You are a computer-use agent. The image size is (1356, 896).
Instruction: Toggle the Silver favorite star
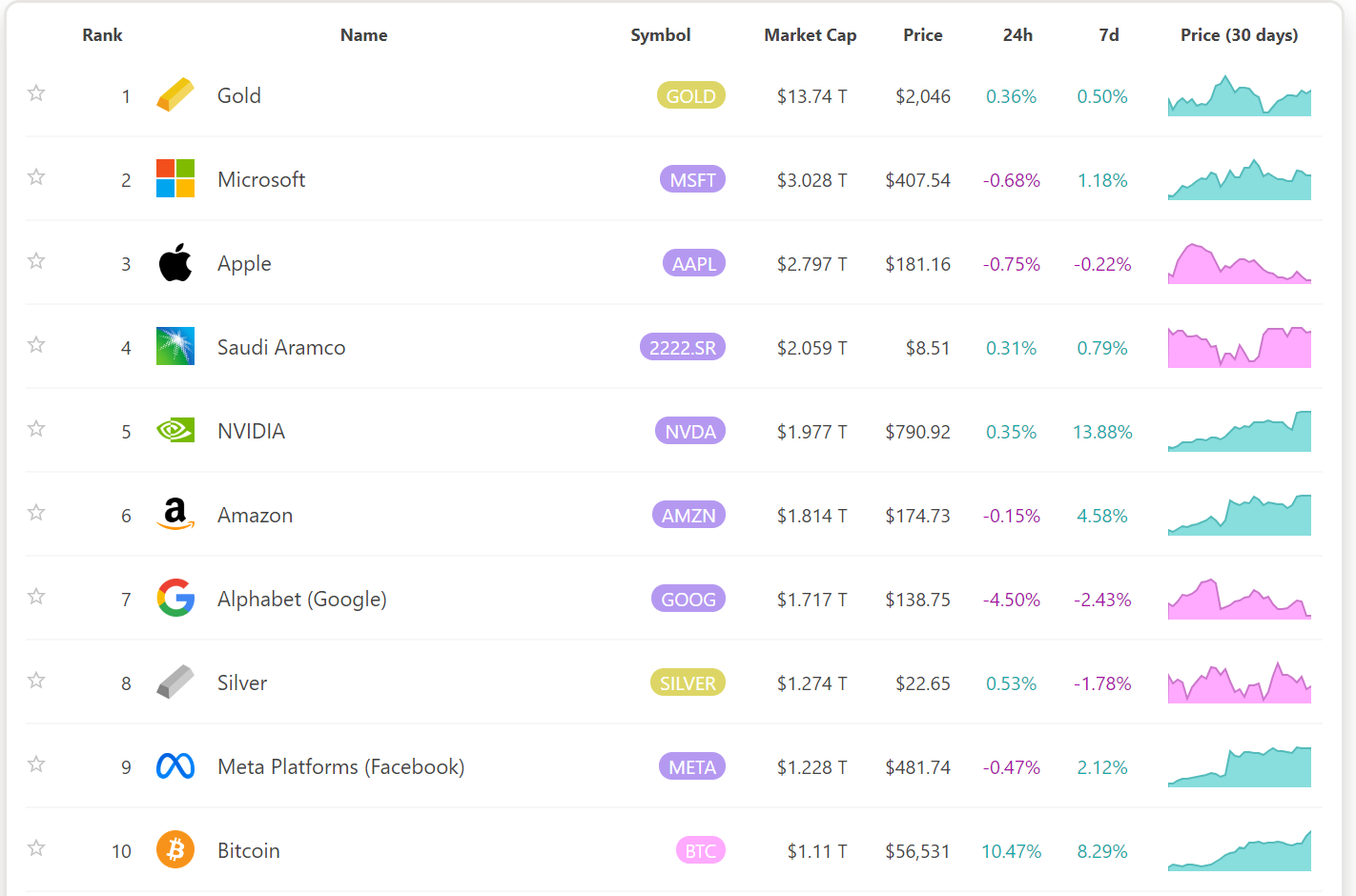tap(36, 680)
